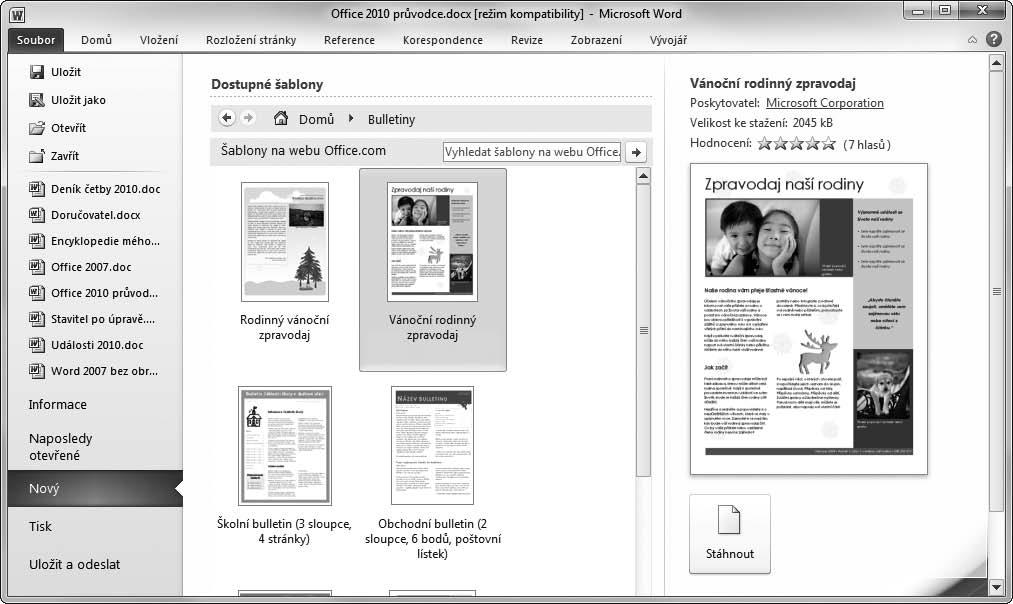Click the template list scroll-up arrow
Viewport: 1013px width, 604px height.
(x=643, y=176)
